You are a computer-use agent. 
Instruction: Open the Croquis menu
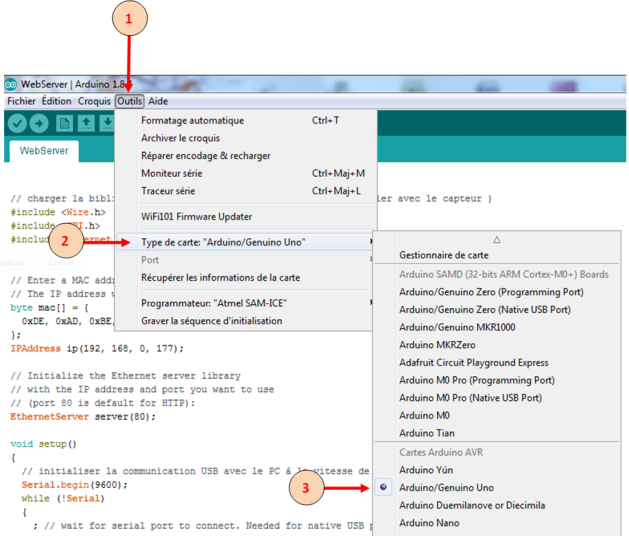coord(94,101)
